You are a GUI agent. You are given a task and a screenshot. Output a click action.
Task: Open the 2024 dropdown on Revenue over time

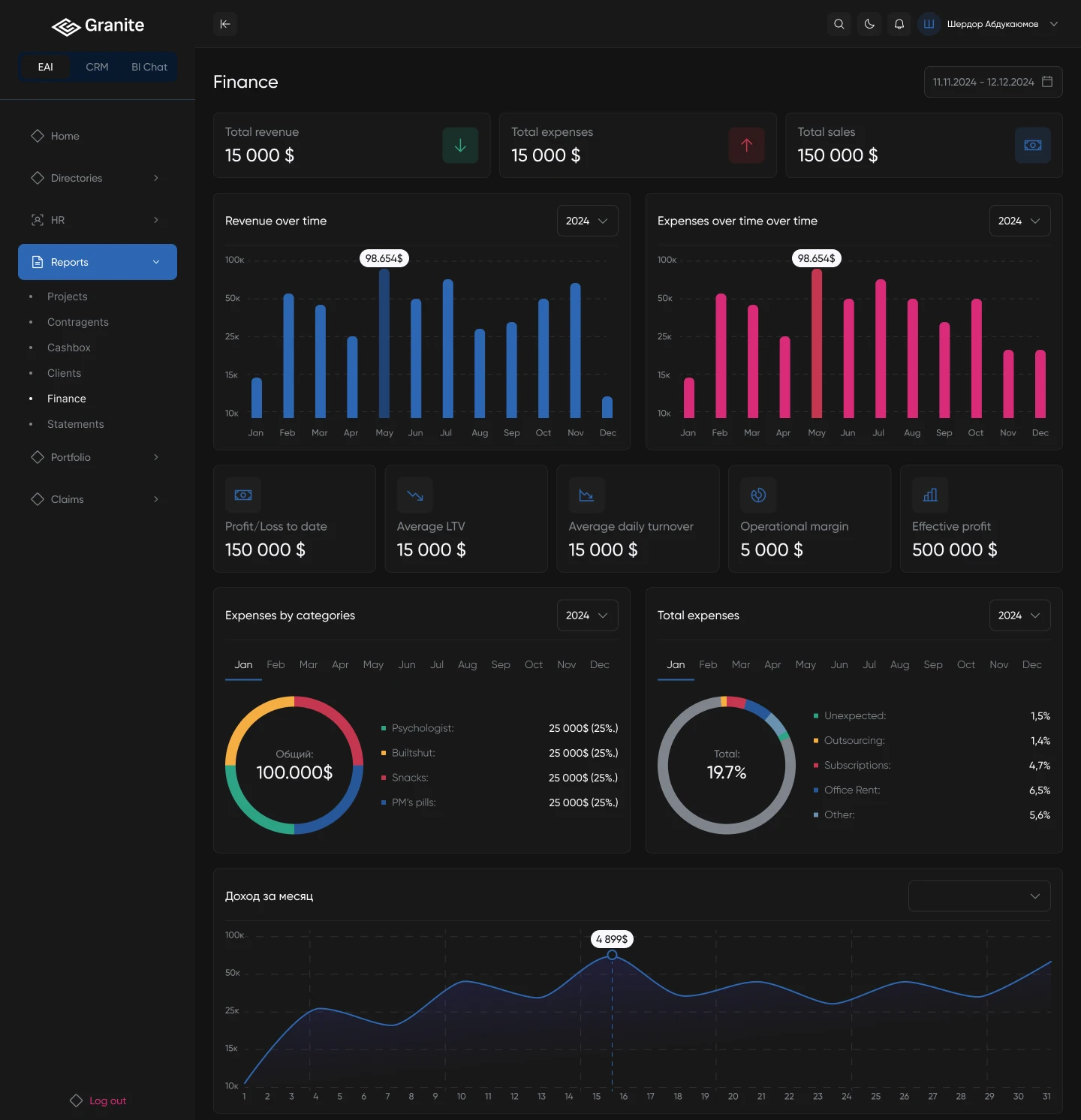point(587,221)
